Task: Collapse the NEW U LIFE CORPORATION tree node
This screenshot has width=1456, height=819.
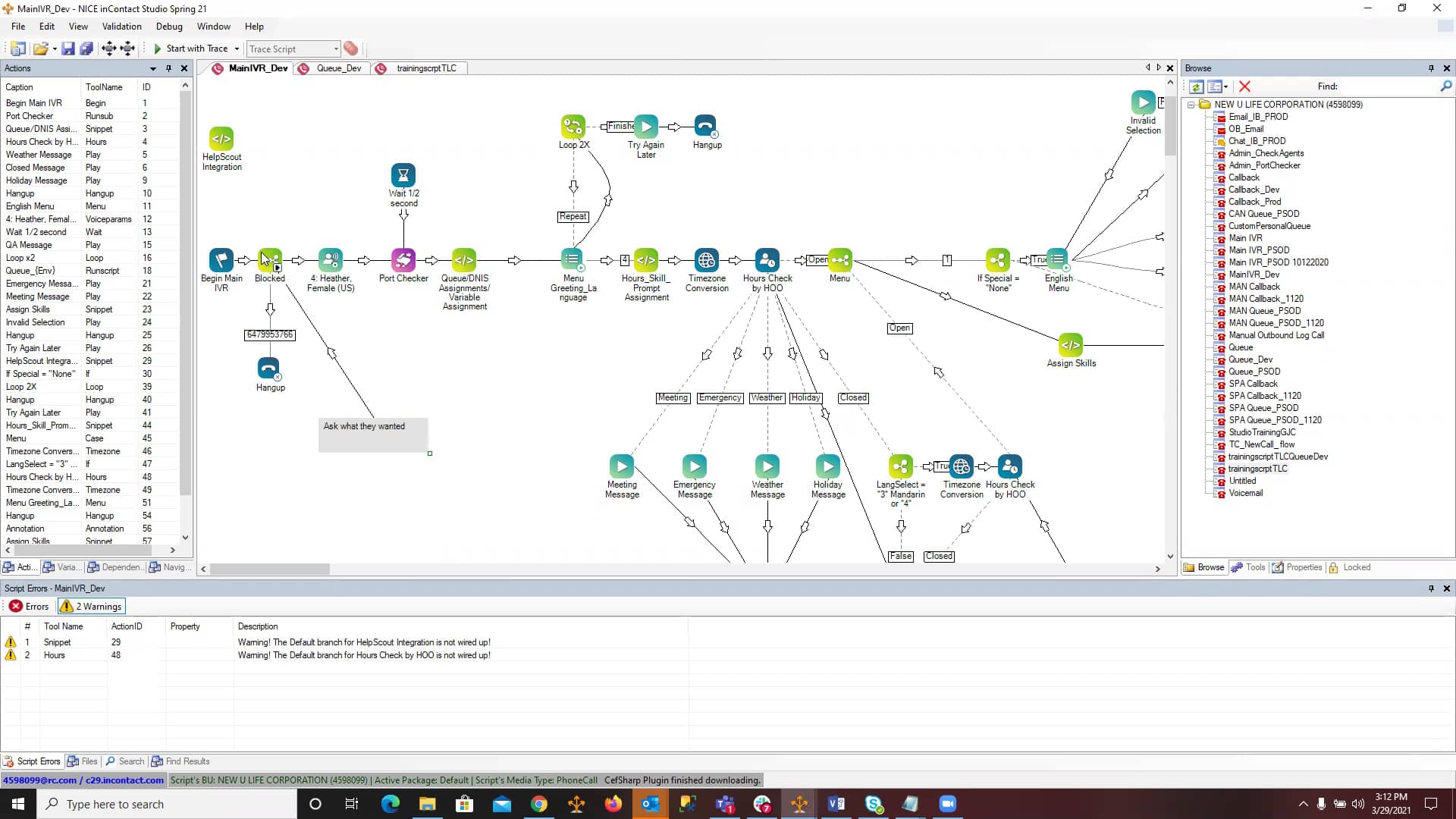Action: click(x=1191, y=105)
